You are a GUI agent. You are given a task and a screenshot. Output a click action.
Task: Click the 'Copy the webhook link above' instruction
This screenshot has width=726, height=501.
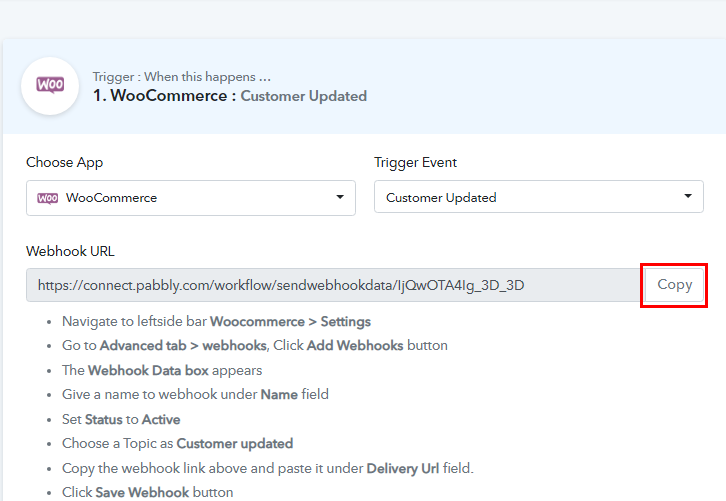[268, 469]
